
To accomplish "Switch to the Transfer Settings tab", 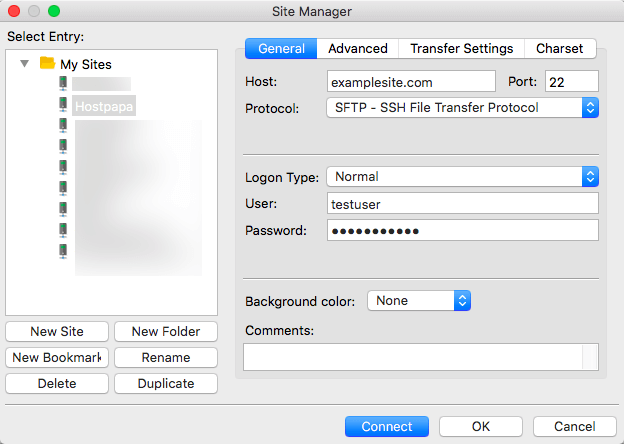I will coord(461,48).
